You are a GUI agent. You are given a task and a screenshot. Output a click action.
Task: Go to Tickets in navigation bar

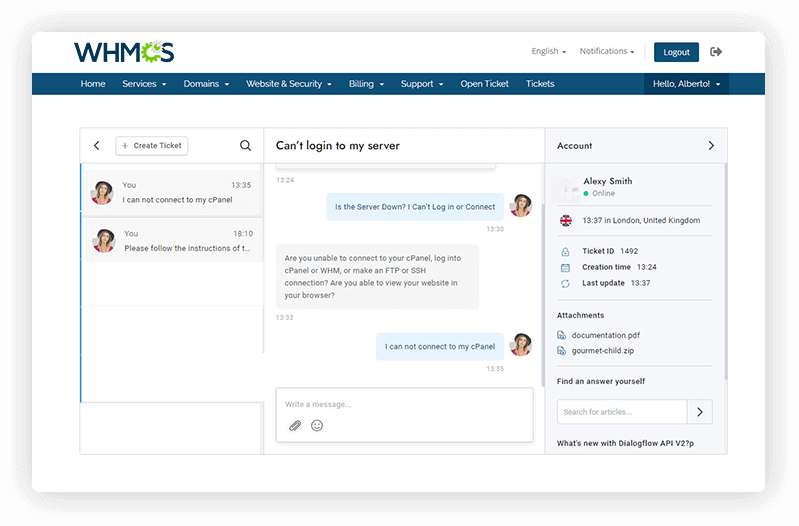point(540,84)
